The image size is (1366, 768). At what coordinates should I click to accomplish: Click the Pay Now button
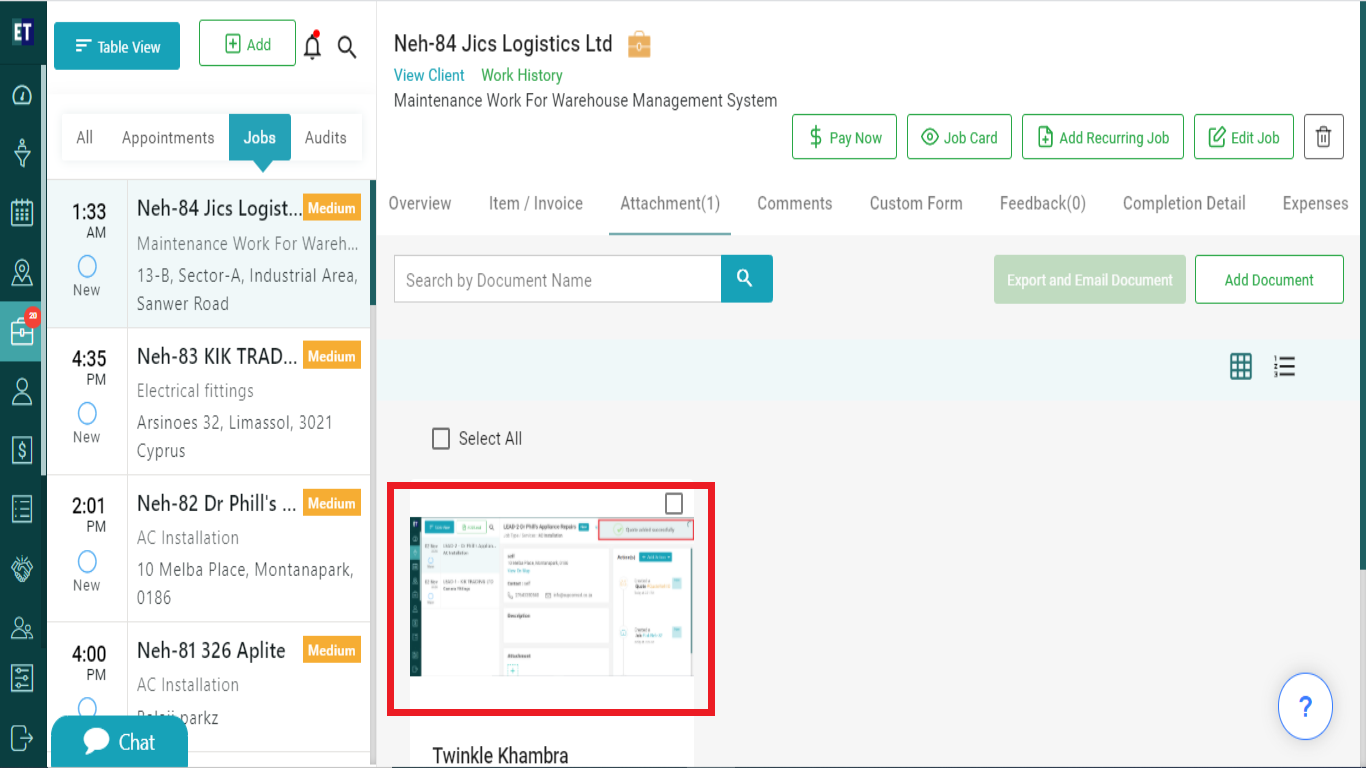[845, 137]
